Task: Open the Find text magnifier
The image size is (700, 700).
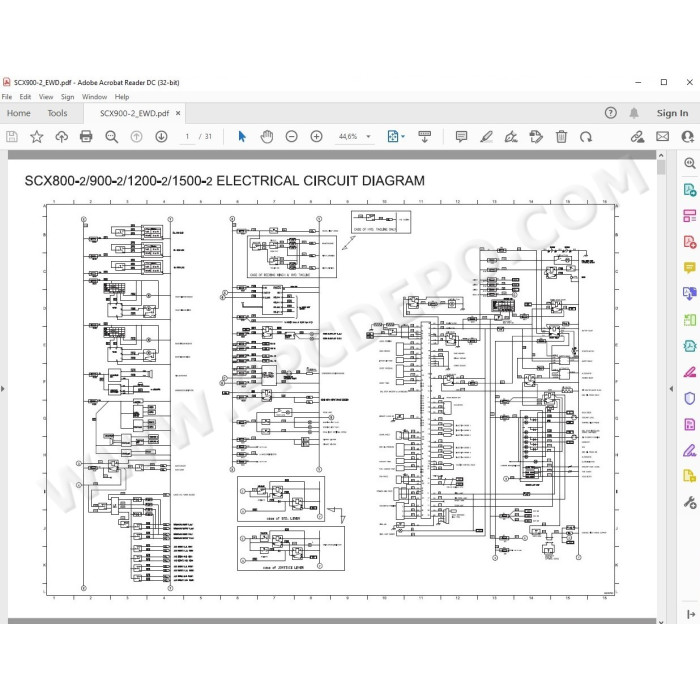Action: 112,137
